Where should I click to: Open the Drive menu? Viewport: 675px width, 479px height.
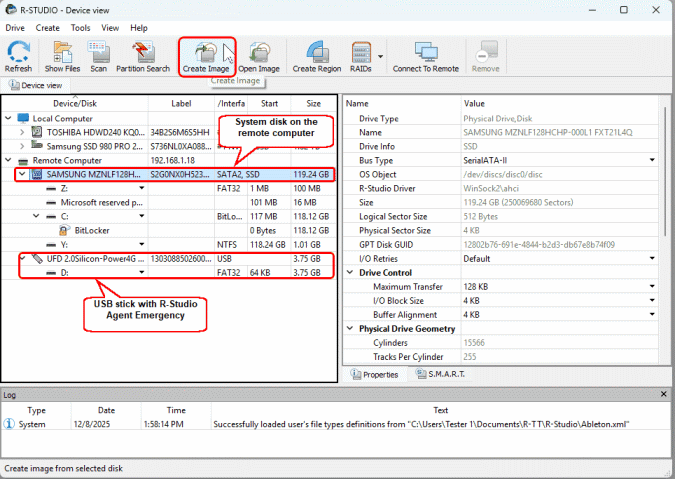click(x=15, y=28)
